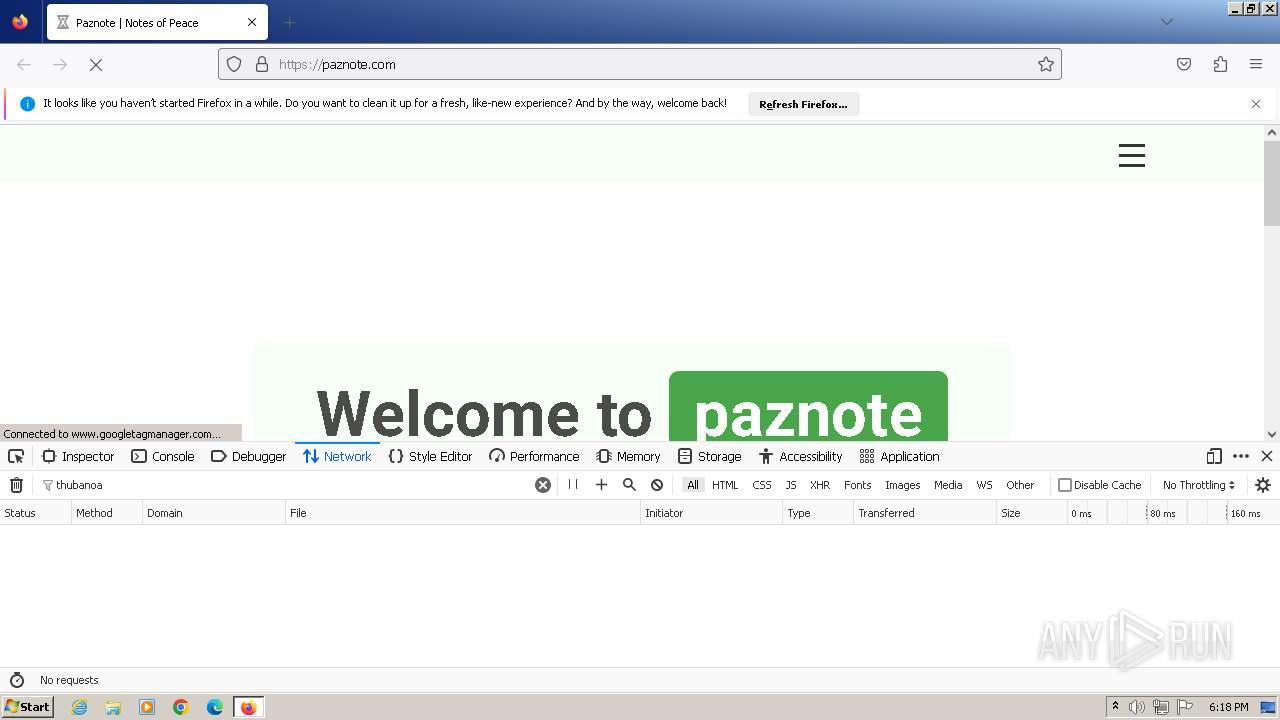
Task: Click the page vertical scrollbar thumb
Action: pyautogui.click(x=1272, y=183)
